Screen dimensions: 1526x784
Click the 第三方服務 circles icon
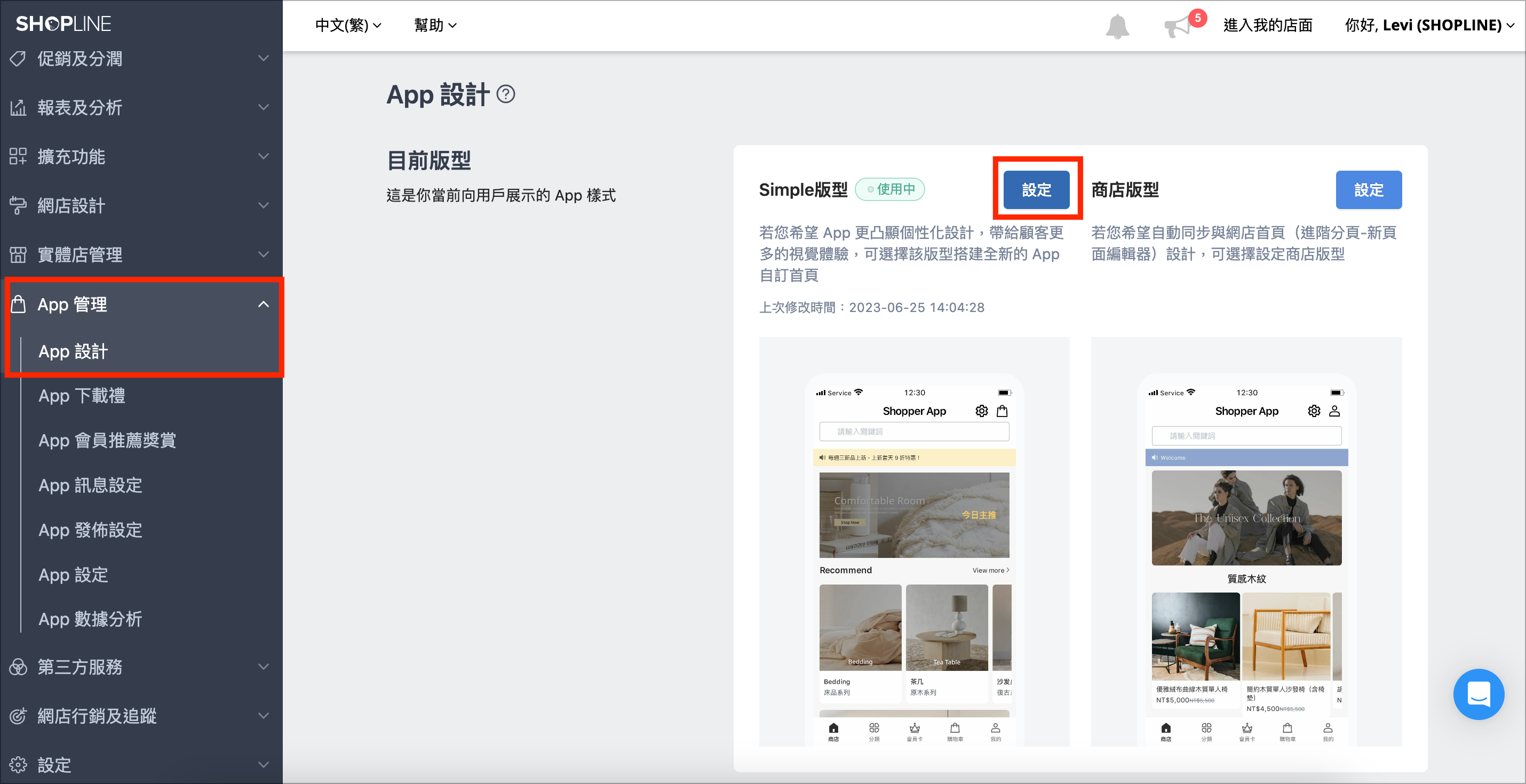[x=18, y=667]
